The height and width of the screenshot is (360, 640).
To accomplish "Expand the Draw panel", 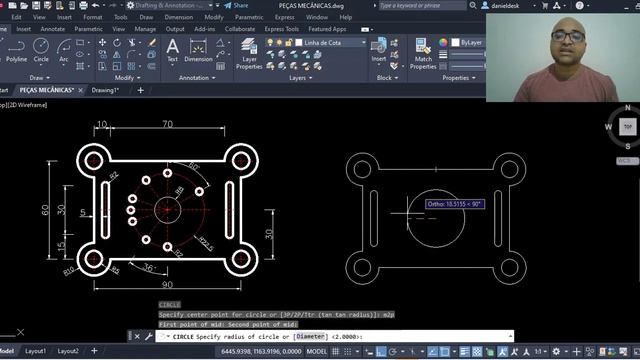I will [40, 78].
